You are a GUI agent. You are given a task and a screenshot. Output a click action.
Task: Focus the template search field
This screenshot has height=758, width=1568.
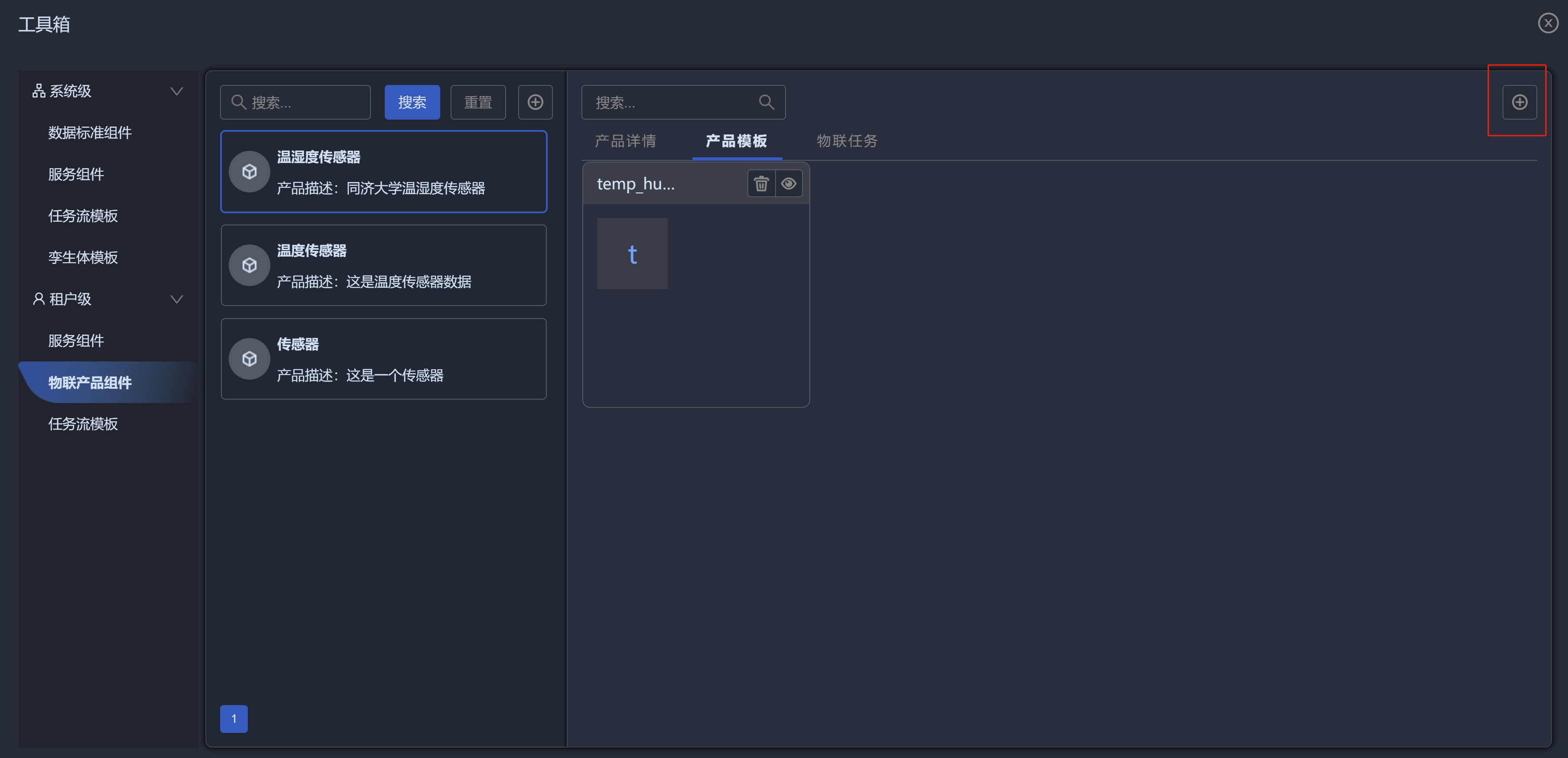(x=684, y=102)
